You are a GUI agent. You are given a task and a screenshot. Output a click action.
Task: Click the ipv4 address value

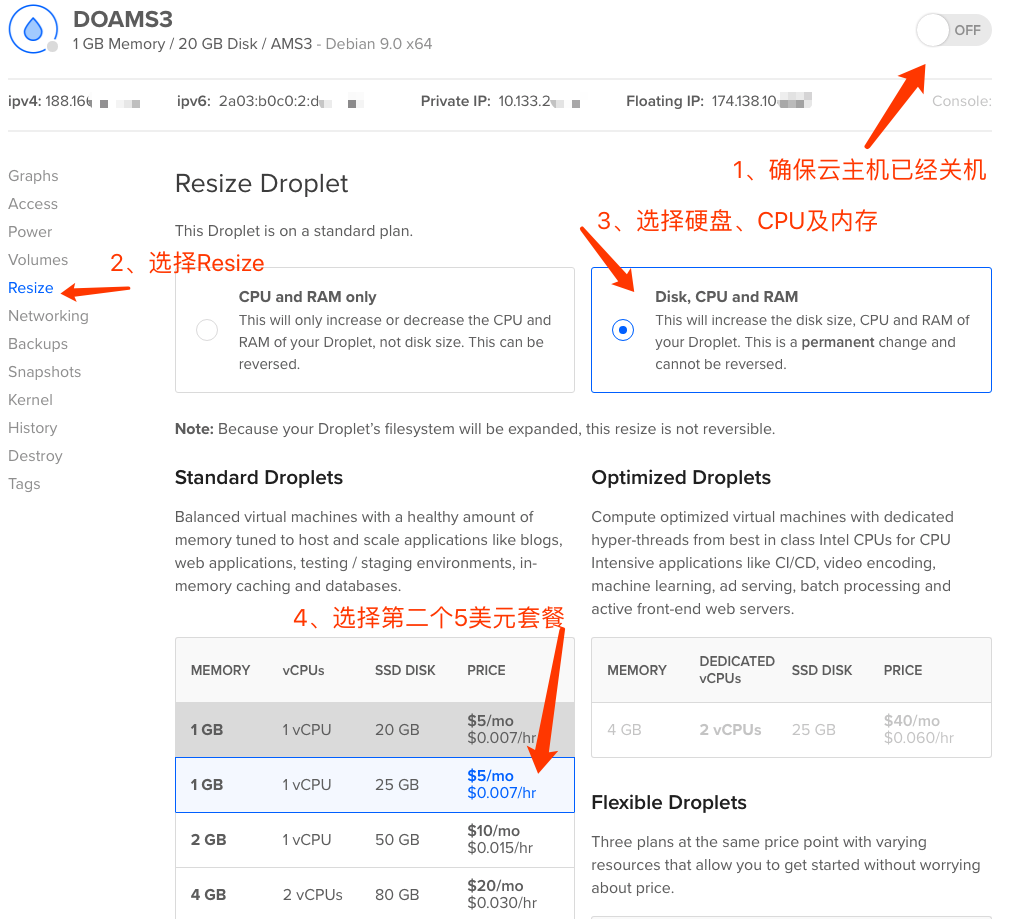[93, 101]
